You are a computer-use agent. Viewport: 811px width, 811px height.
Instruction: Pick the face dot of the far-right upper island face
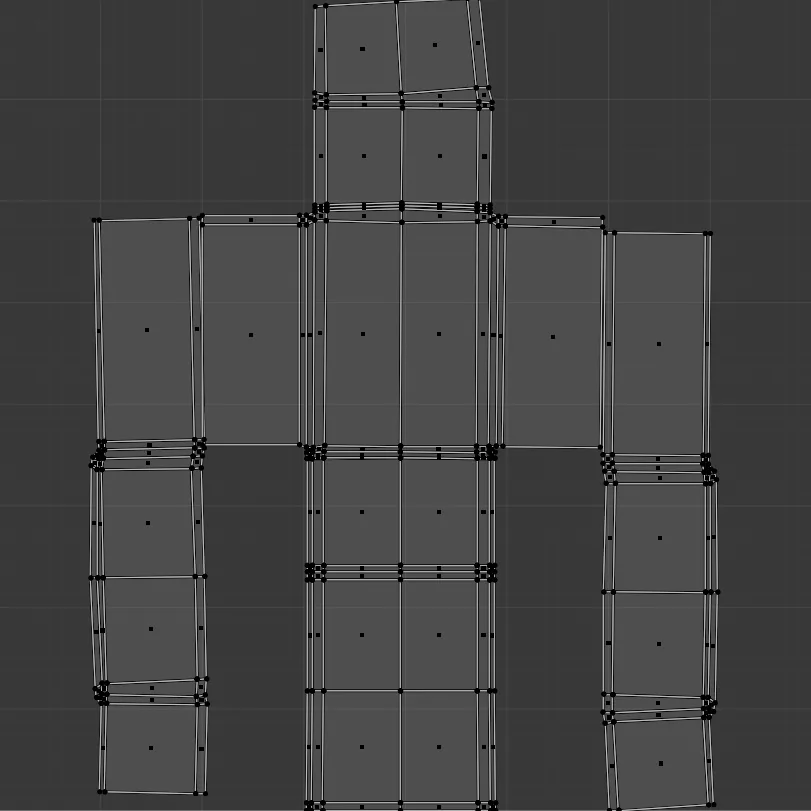[x=659, y=344]
